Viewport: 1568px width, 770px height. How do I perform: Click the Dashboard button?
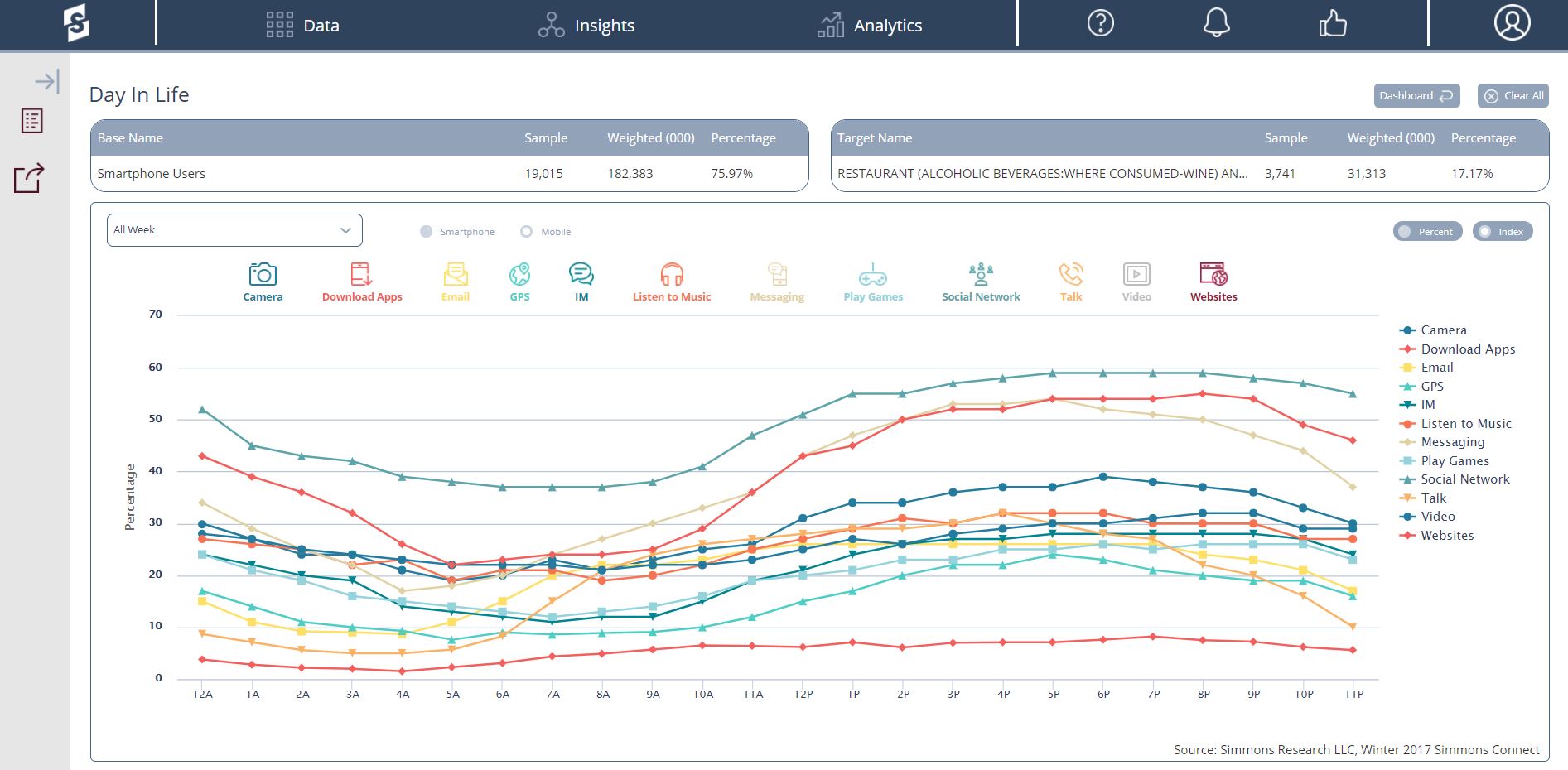click(x=1416, y=95)
